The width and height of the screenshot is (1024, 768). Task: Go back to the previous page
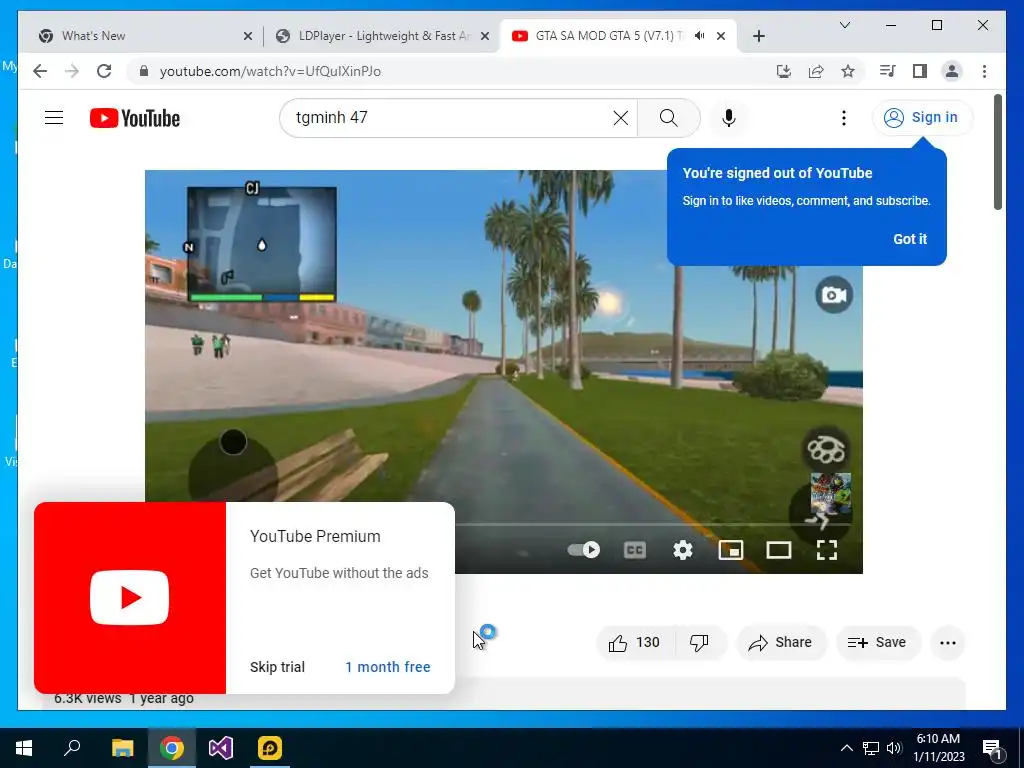40,71
